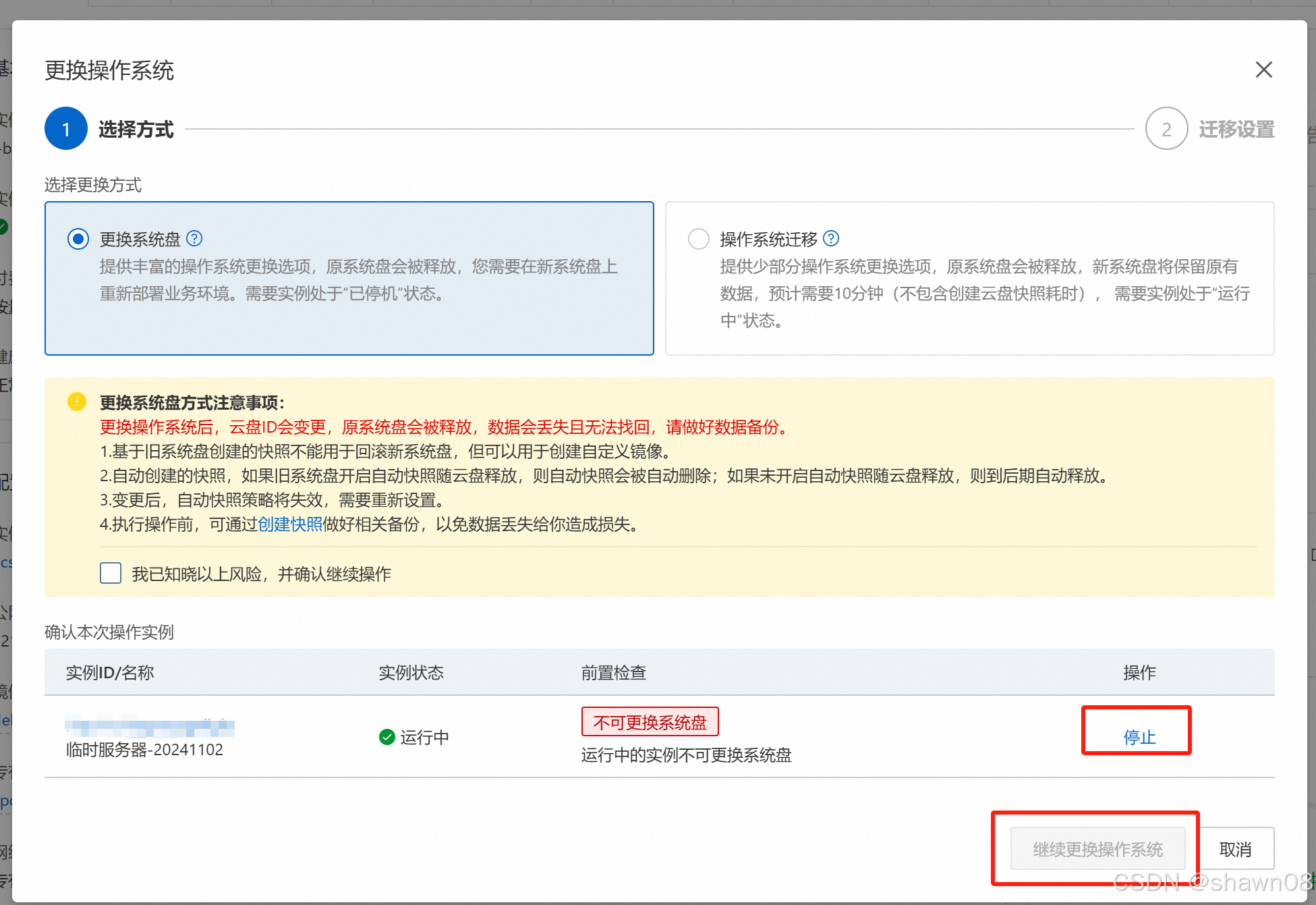The image size is (1316, 905).
Task: Select the 更换系统盘 radio button
Action: [78, 239]
